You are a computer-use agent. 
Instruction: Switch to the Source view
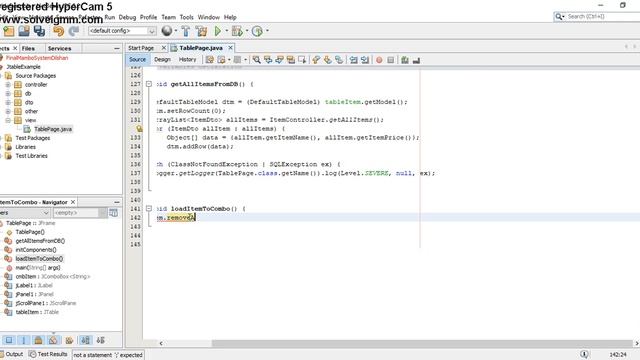click(137, 60)
